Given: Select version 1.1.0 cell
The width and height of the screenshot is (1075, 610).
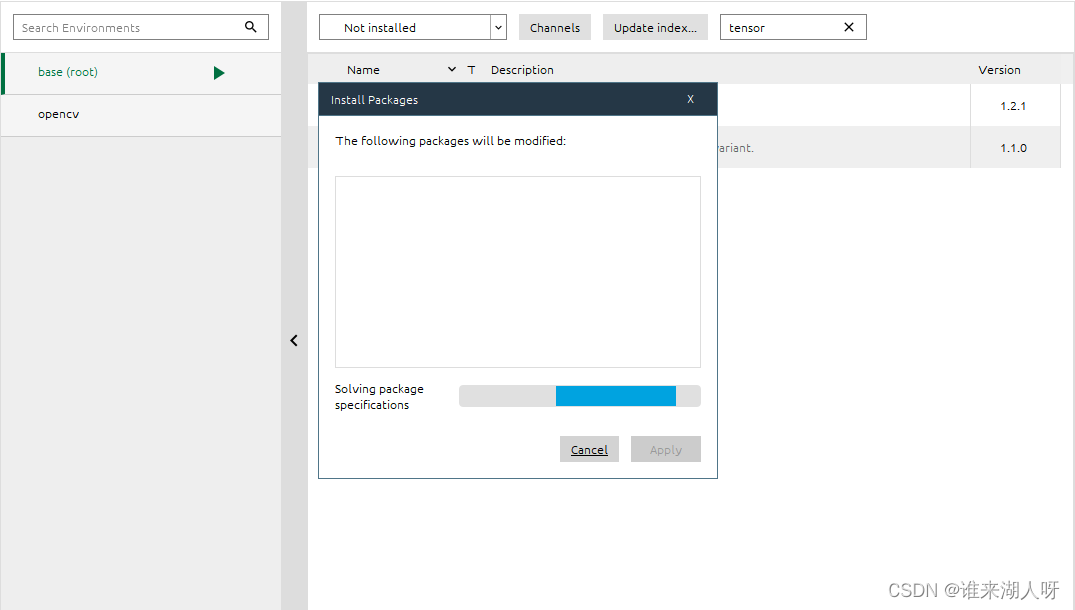Looking at the screenshot, I should point(1013,147).
